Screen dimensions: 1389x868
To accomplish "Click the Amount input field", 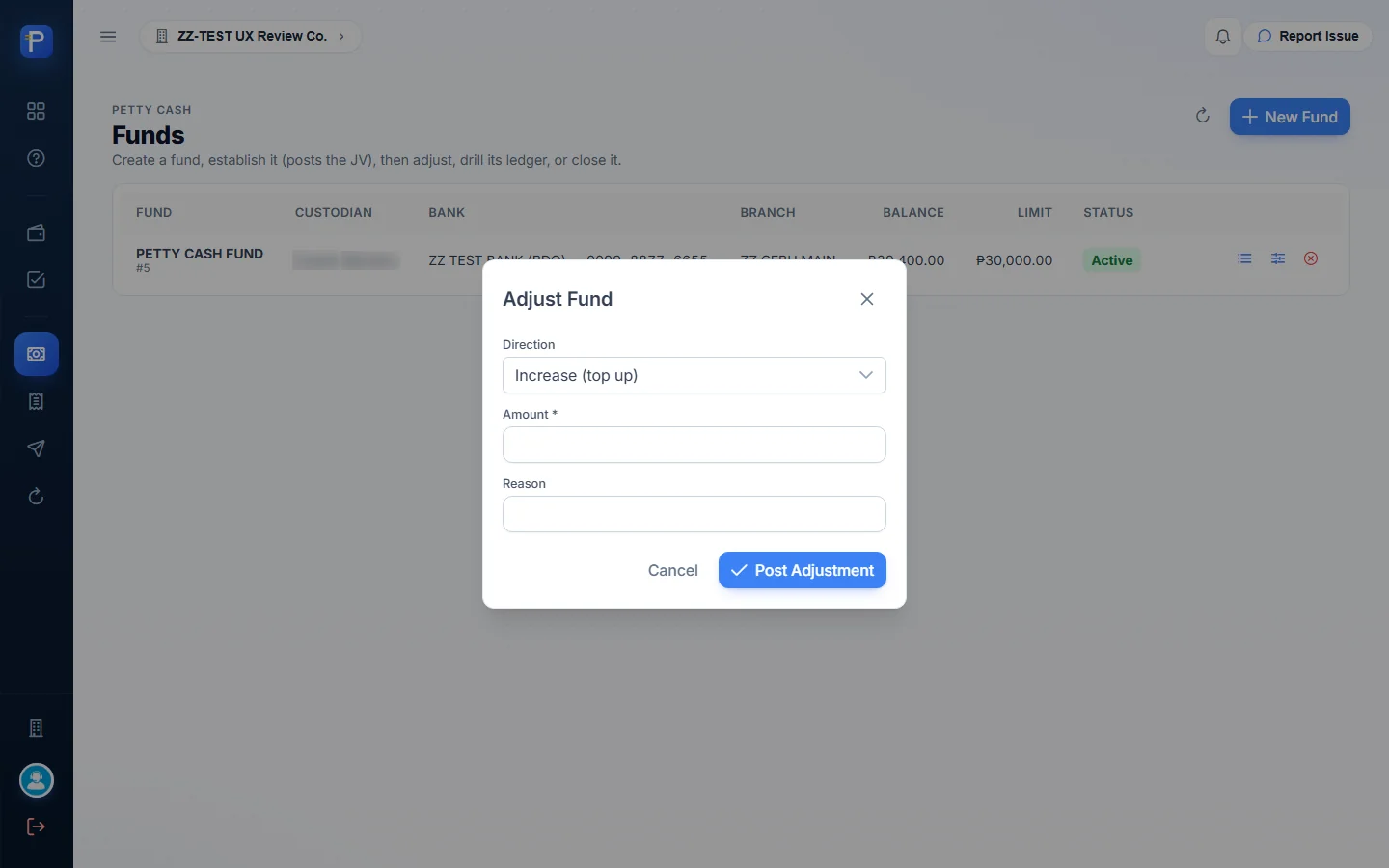I will pyautogui.click(x=694, y=445).
